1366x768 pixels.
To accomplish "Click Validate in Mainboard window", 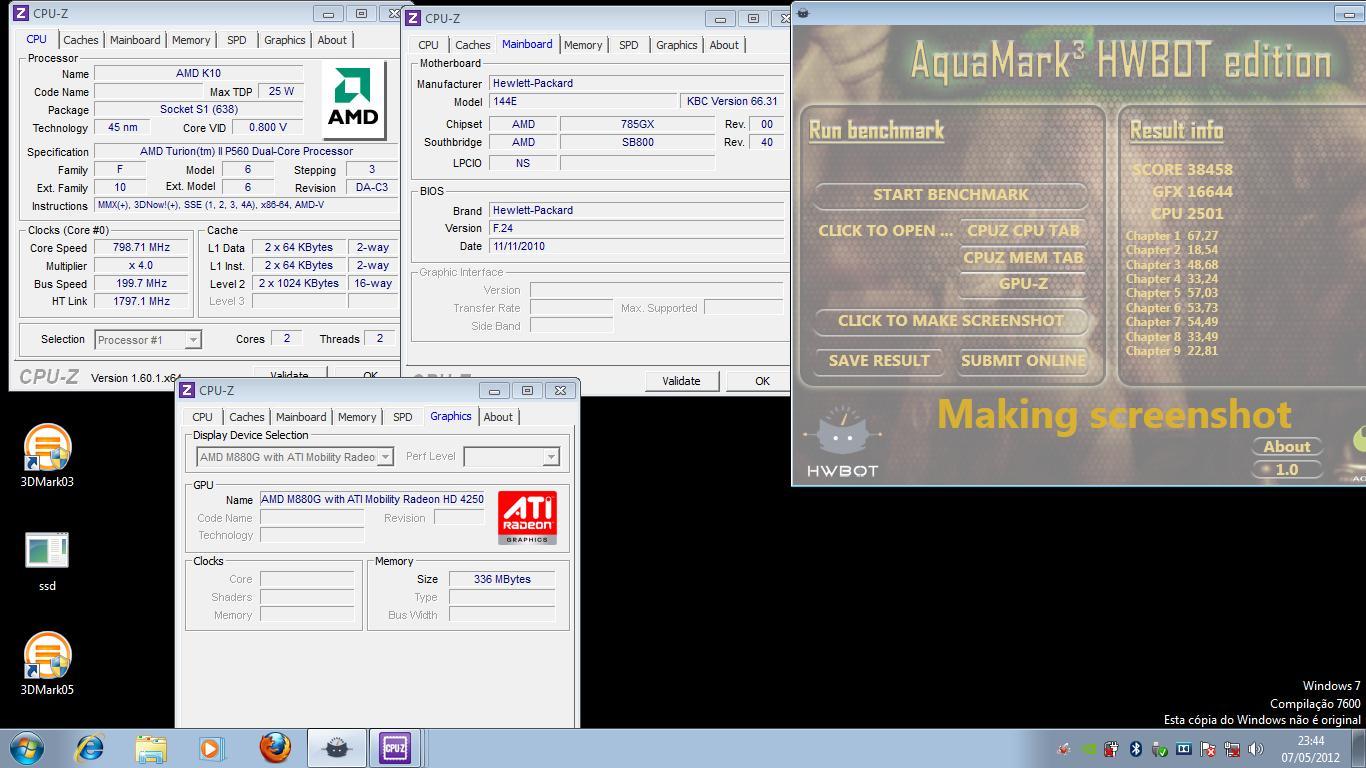I will (681, 381).
